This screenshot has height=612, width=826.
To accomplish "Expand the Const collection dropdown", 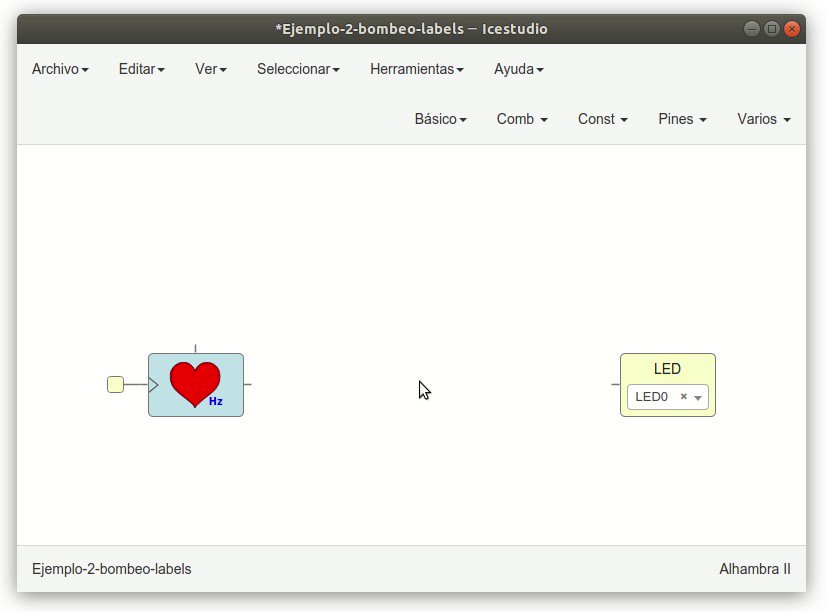I will click(603, 119).
